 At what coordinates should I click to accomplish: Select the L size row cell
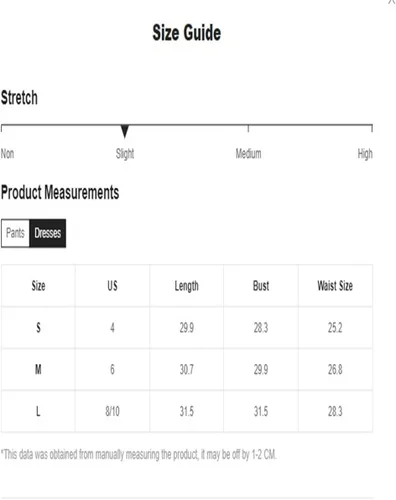click(x=38, y=411)
